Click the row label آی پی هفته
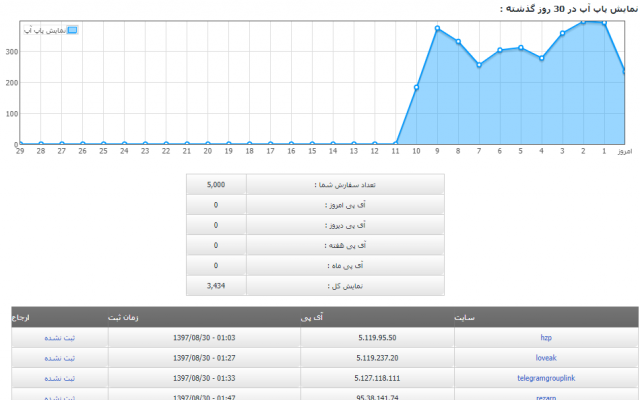 point(345,245)
